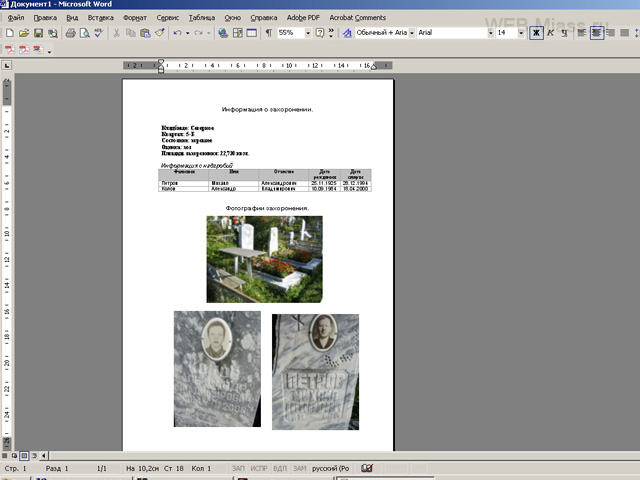Click the Format Painter brush icon
Image resolution: width=640 pixels, height=480 pixels.
158,33
